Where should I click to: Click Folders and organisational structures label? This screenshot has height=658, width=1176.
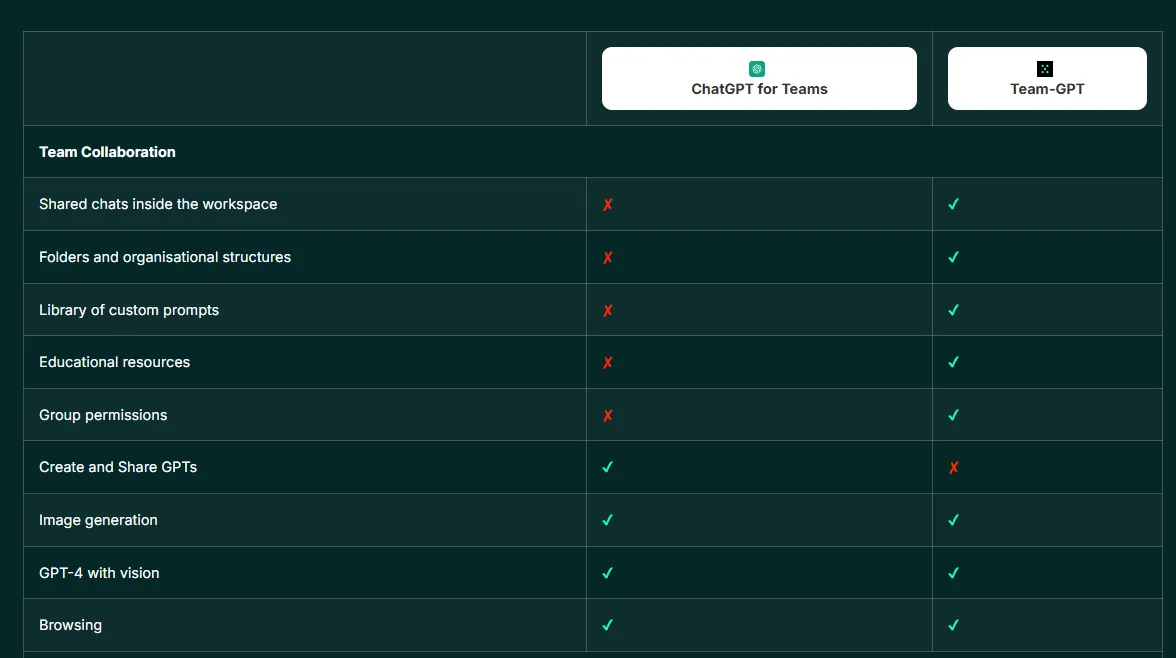pos(165,257)
